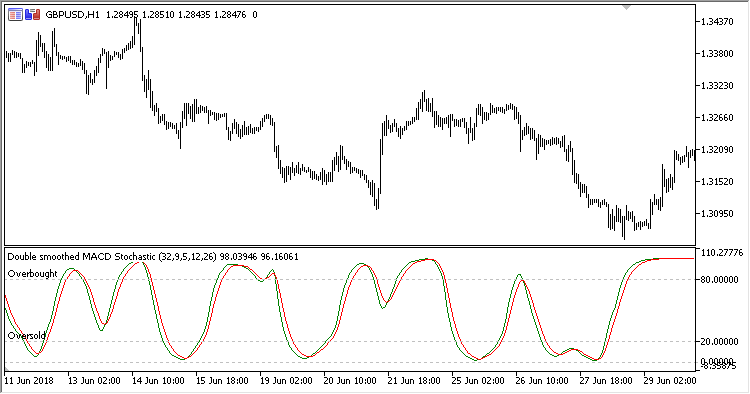
Task: Click price scale value 1.33230
Action: point(717,86)
